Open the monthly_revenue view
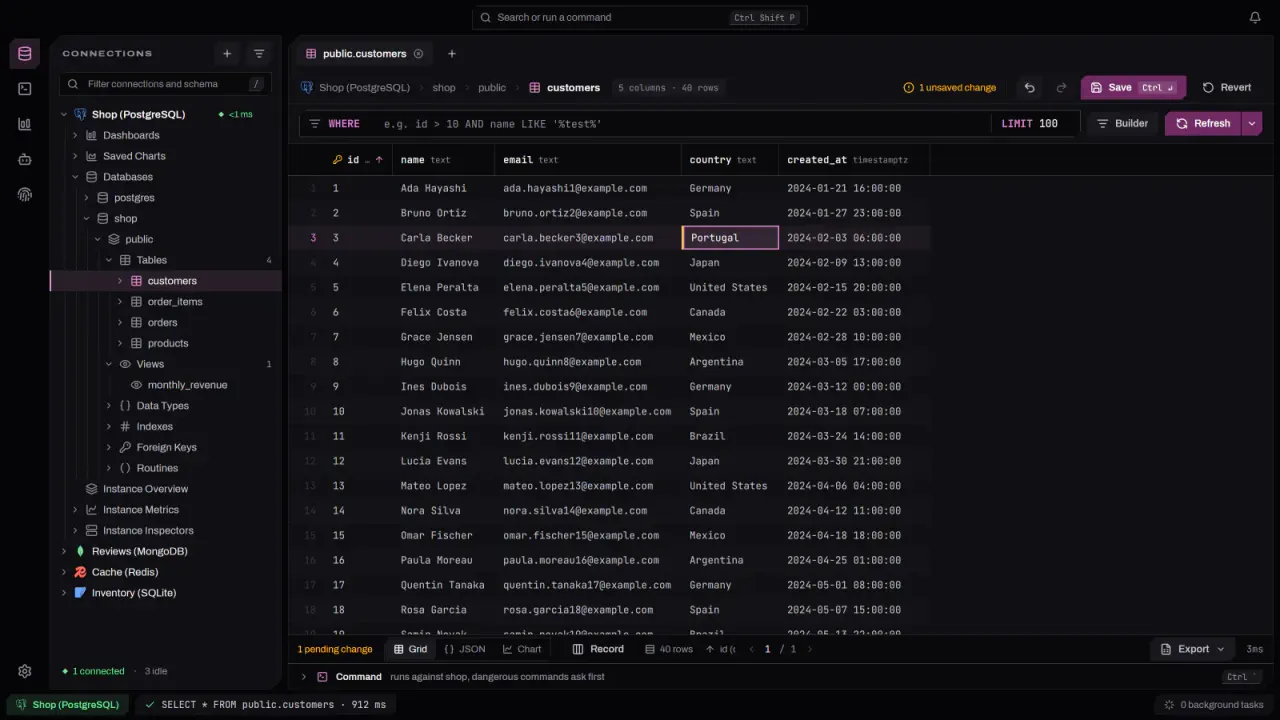The image size is (1280, 720). pos(187,385)
